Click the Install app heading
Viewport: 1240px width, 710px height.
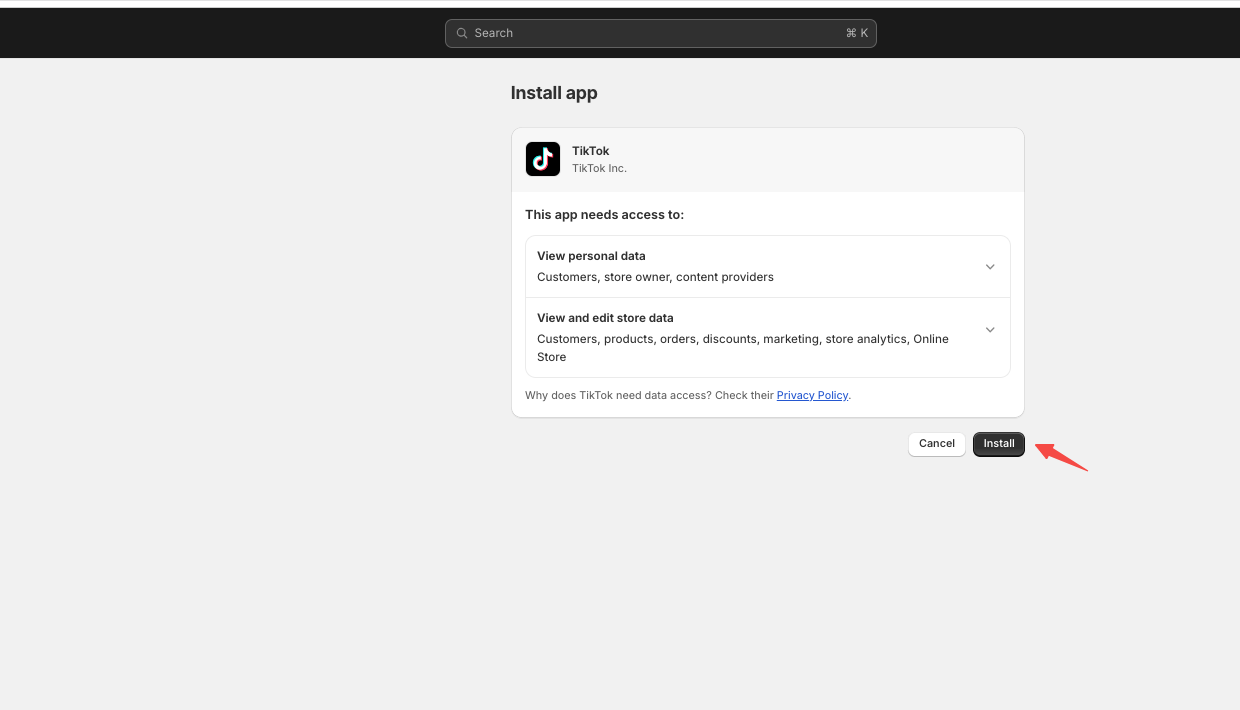tap(554, 93)
